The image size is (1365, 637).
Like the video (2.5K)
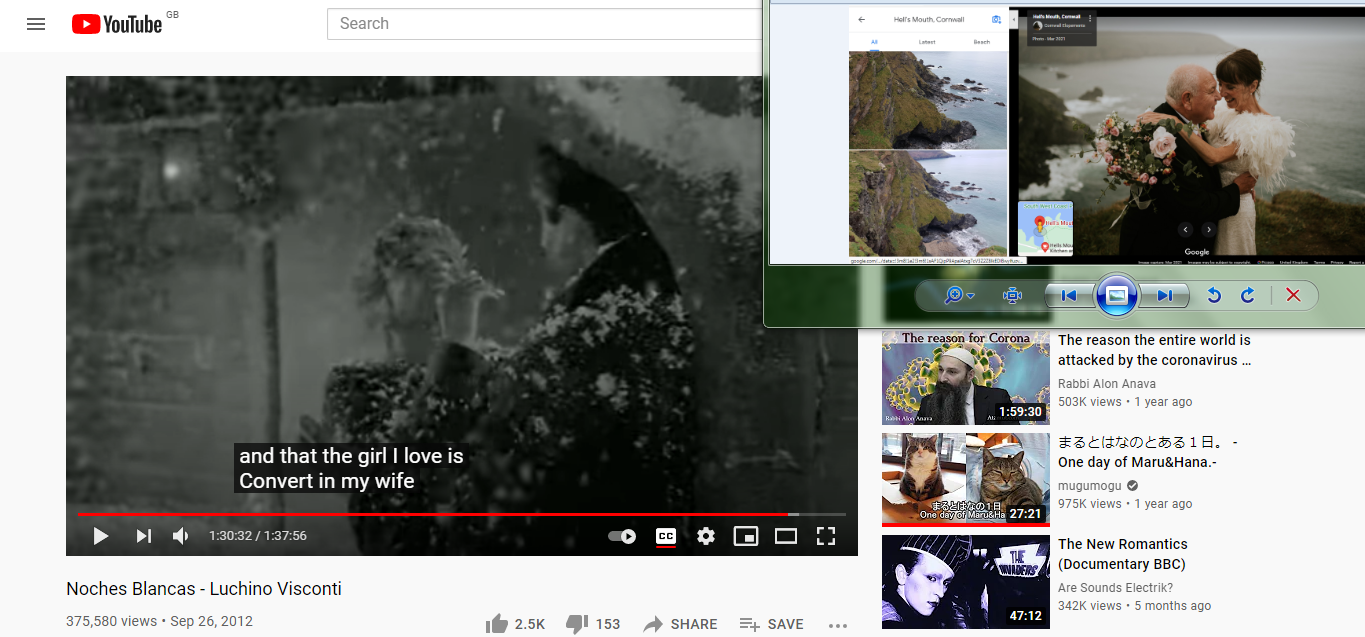pyautogui.click(x=516, y=624)
